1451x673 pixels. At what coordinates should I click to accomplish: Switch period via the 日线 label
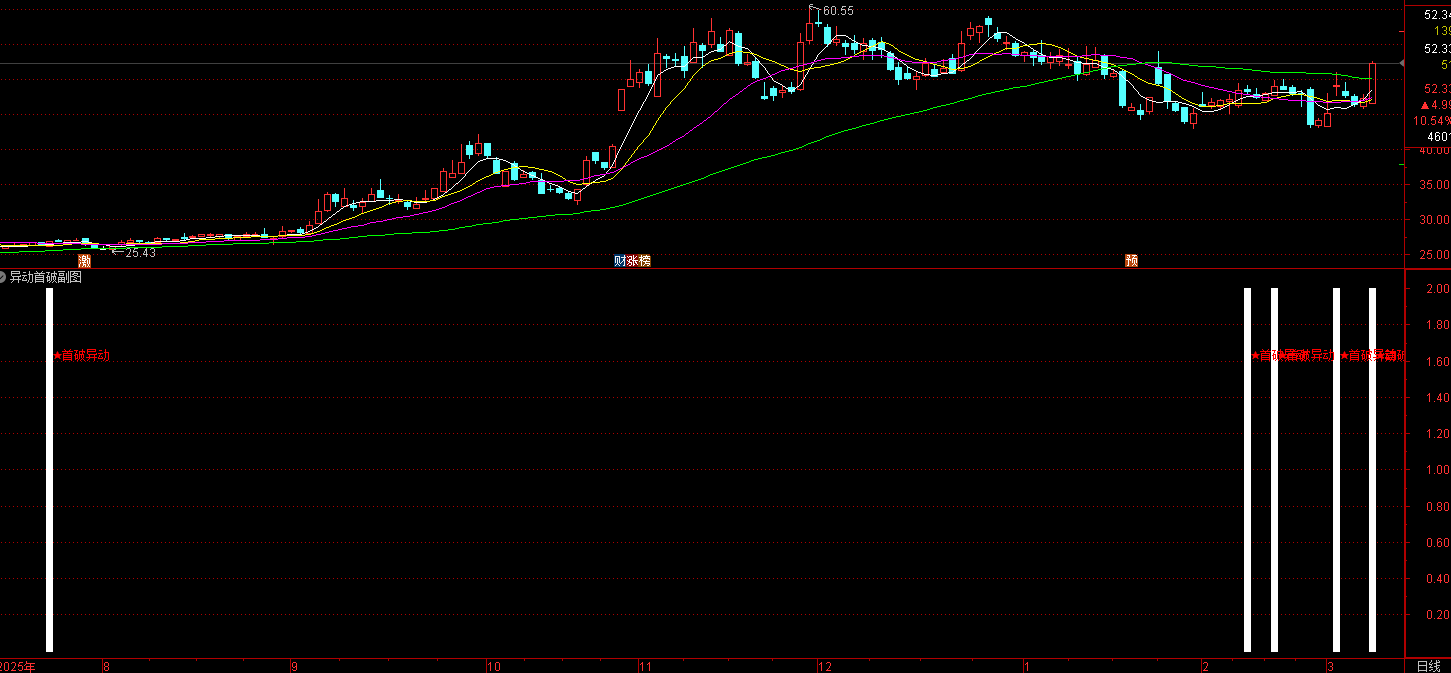[x=1429, y=666]
